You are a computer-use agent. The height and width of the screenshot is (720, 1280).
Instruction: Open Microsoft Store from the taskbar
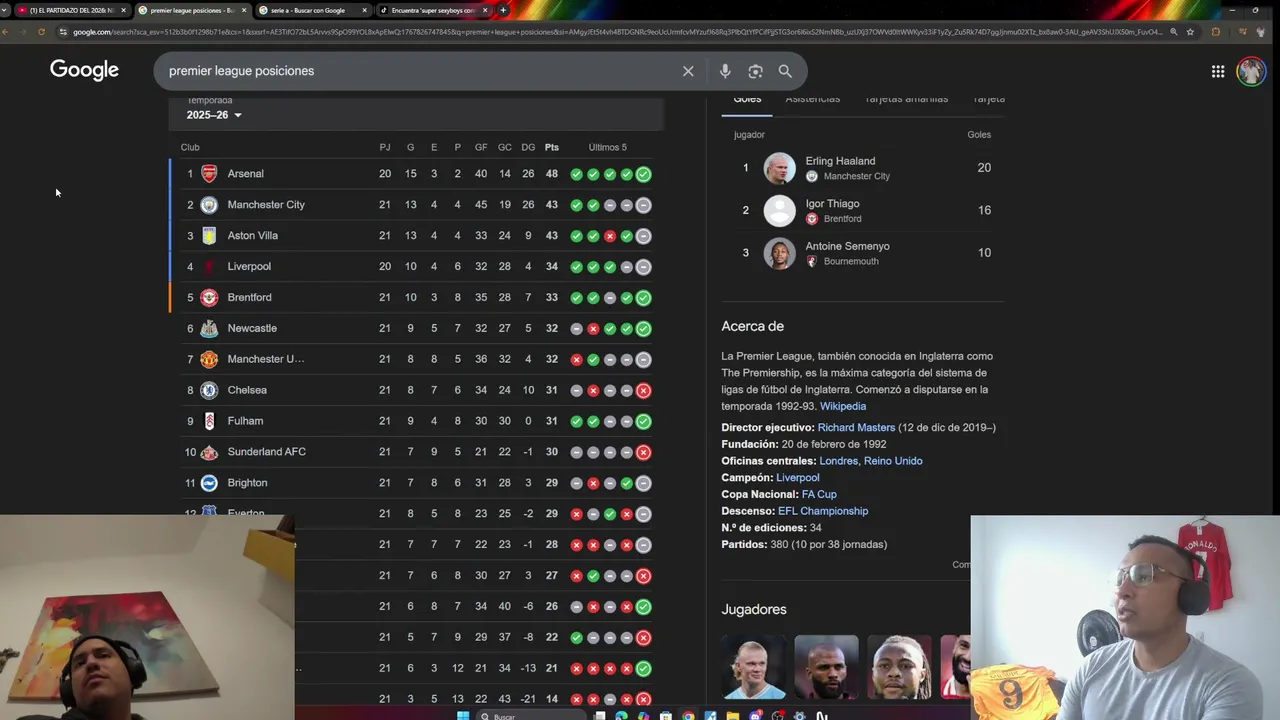click(x=665, y=715)
